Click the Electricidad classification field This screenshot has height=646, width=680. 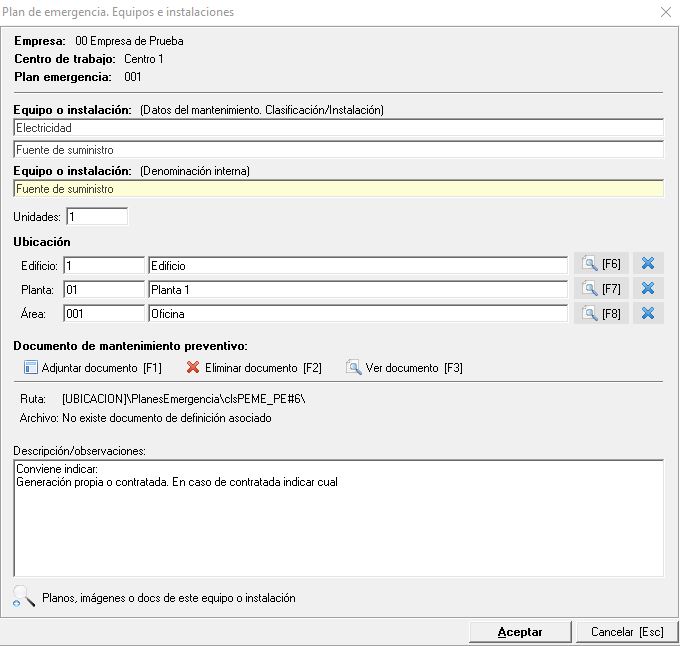[x=338, y=128]
